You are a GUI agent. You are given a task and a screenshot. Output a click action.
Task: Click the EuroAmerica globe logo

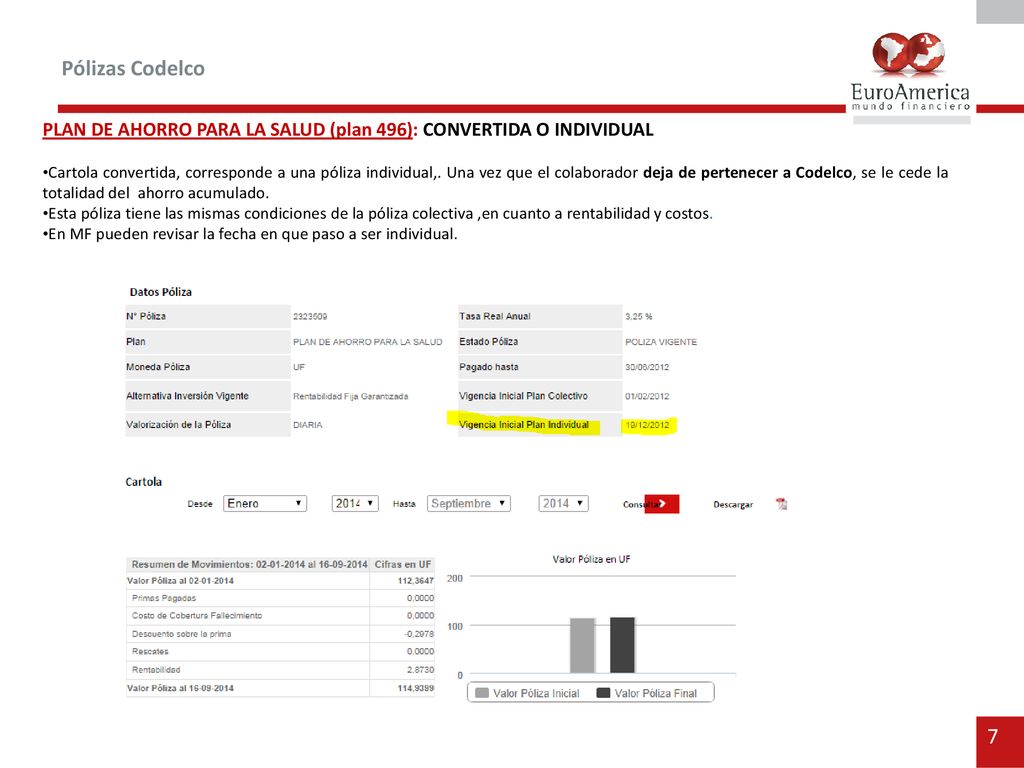pyautogui.click(x=908, y=52)
